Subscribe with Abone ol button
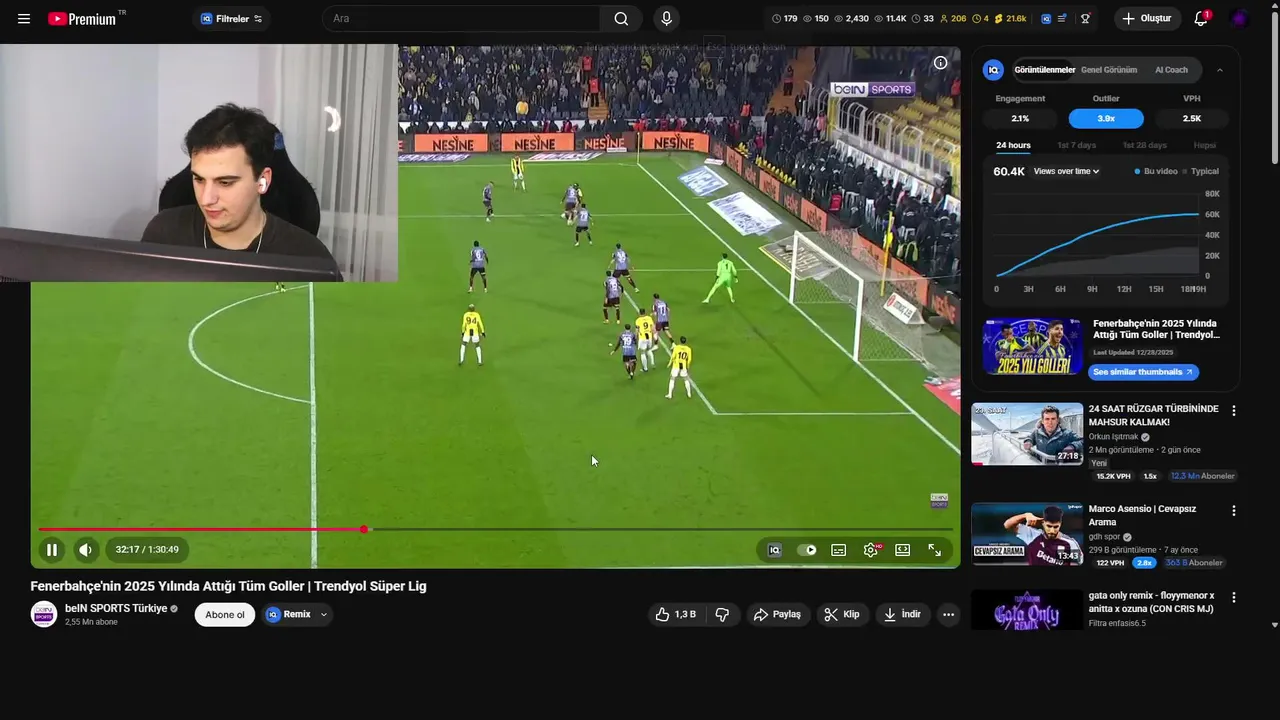 pyautogui.click(x=225, y=614)
